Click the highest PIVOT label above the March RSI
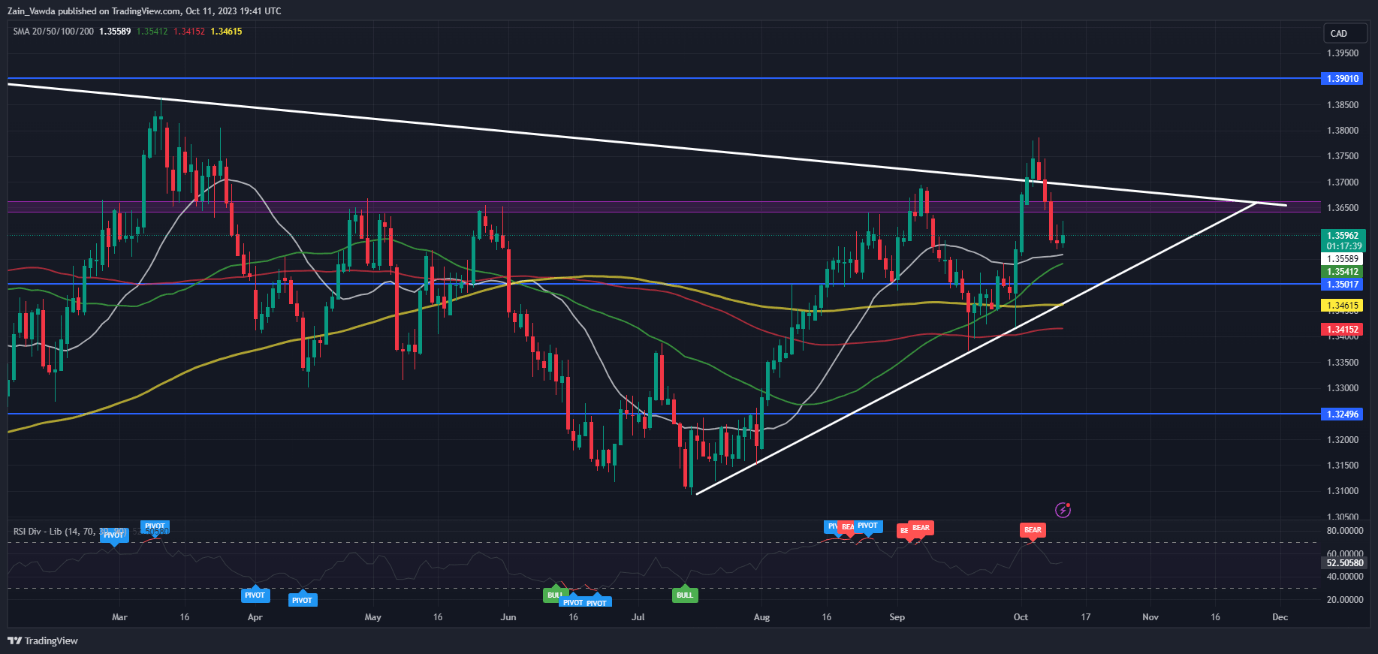 (155, 526)
